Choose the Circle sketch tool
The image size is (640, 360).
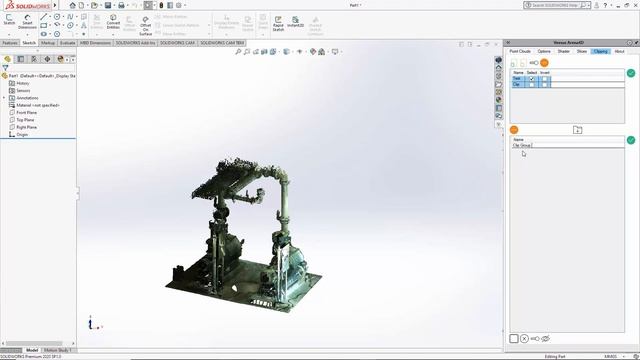point(57,17)
